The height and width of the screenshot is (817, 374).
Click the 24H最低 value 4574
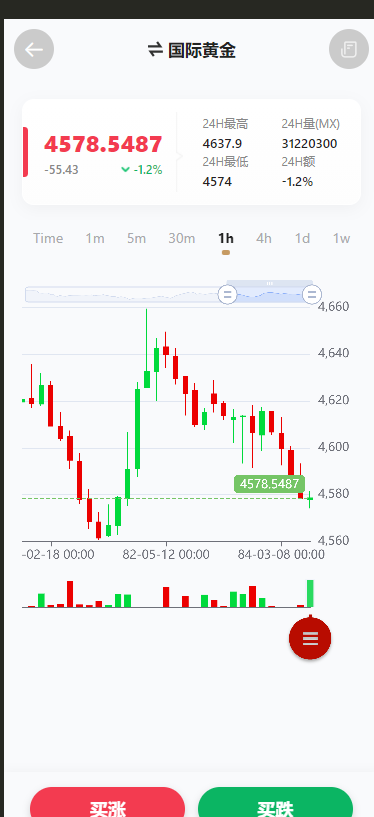(217, 182)
